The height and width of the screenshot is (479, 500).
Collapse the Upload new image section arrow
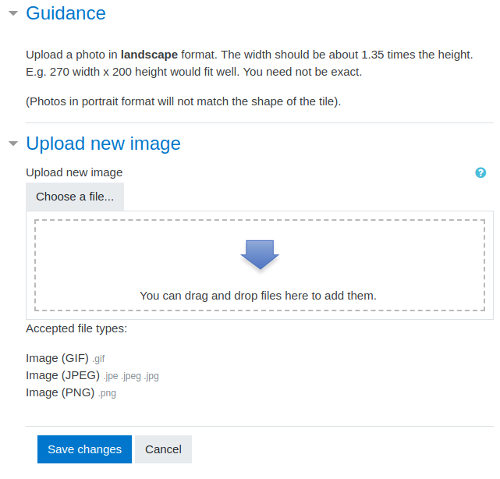pos(13,144)
